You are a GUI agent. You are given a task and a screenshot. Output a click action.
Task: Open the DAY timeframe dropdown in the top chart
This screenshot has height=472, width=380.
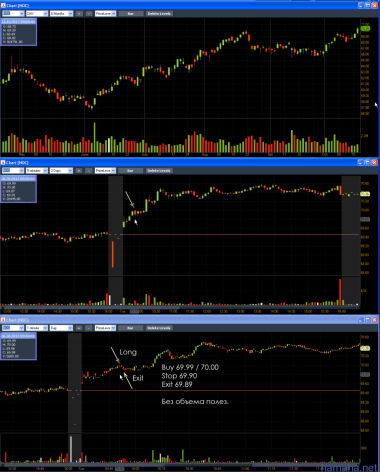point(37,14)
